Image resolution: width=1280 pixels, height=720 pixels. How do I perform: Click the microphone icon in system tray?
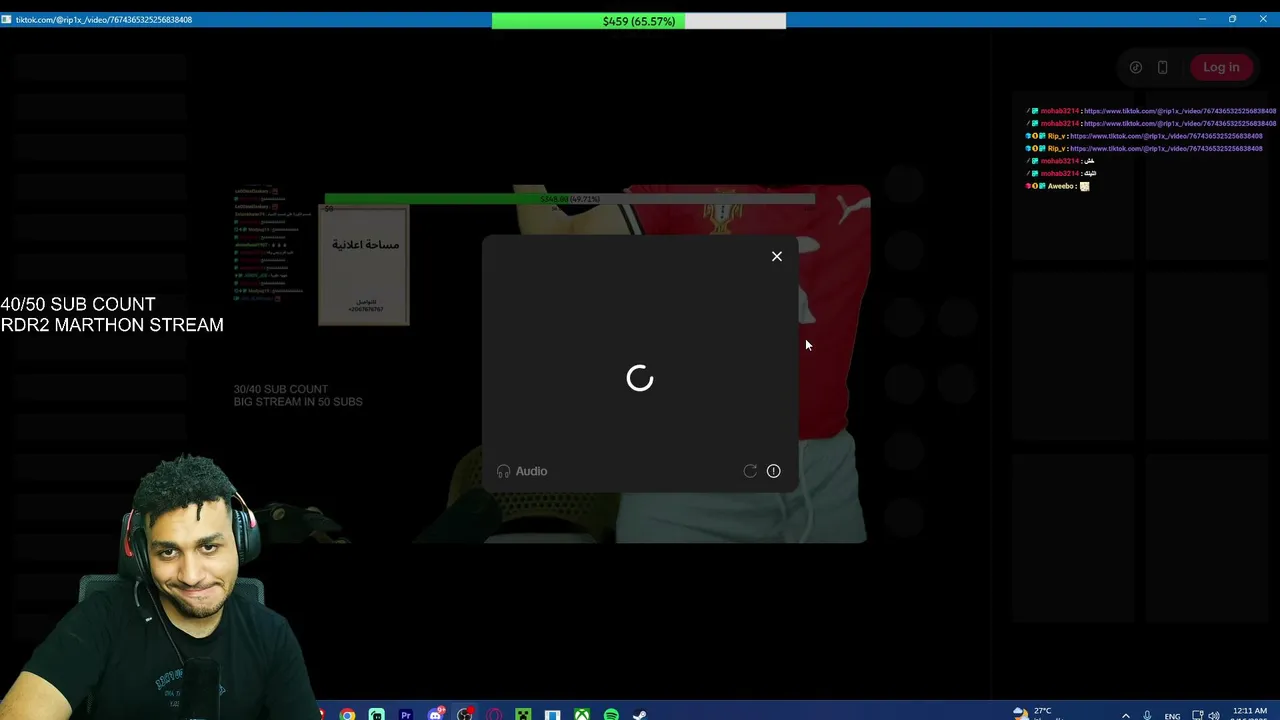tap(1147, 715)
